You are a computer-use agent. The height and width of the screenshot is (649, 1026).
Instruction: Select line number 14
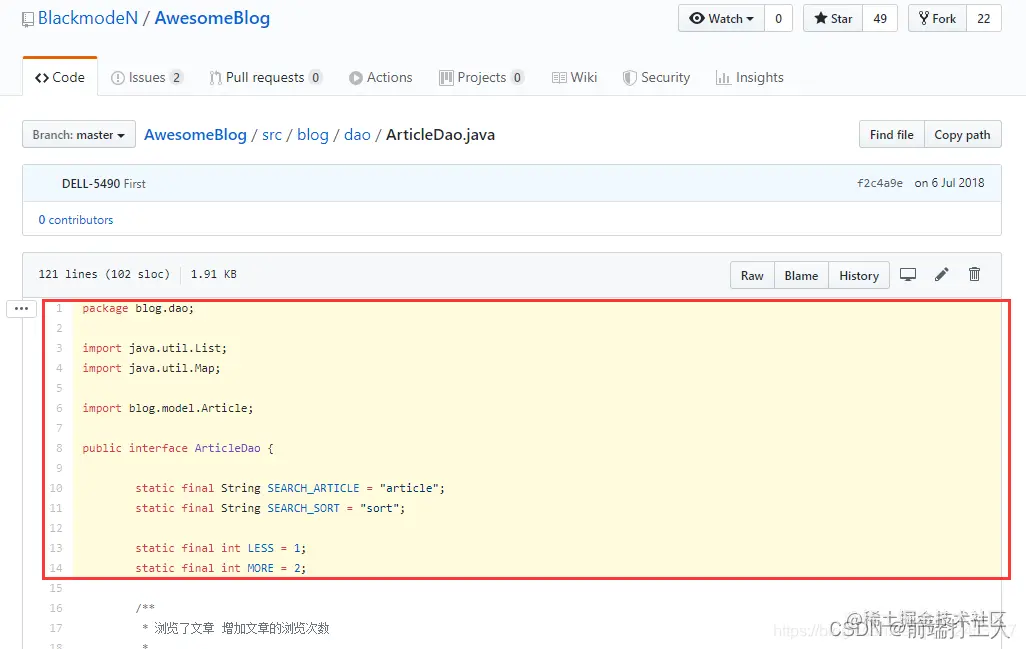(x=56, y=568)
